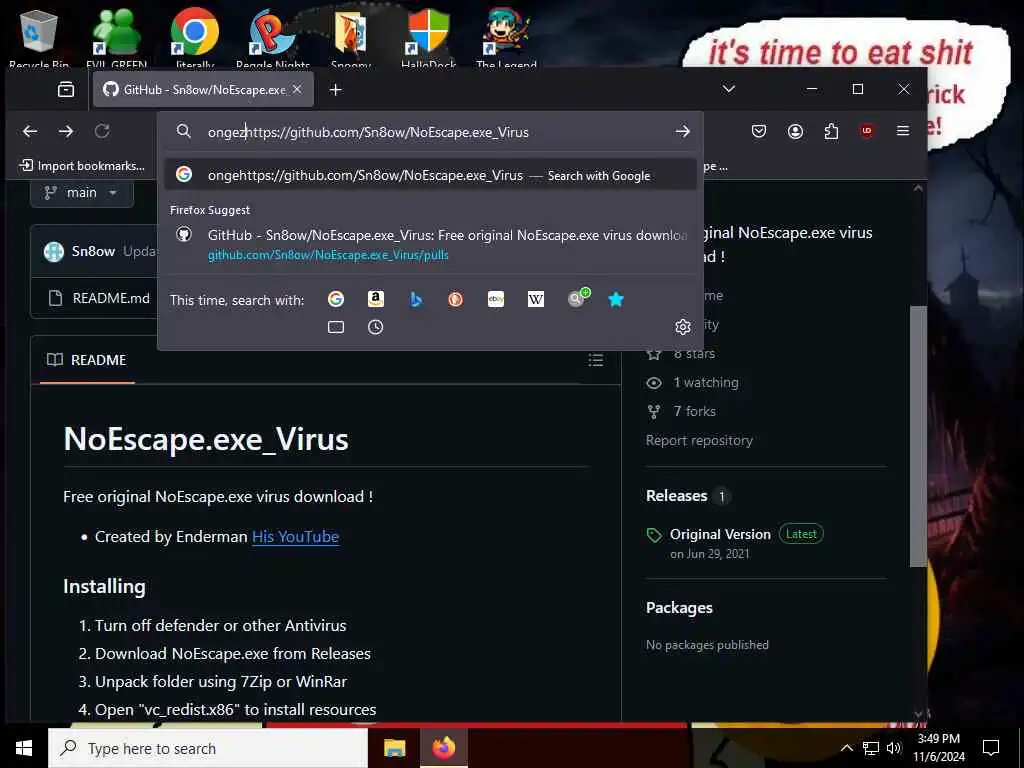This screenshot has width=1024, height=768.
Task: Search this time with Amazon
Action: 376,299
